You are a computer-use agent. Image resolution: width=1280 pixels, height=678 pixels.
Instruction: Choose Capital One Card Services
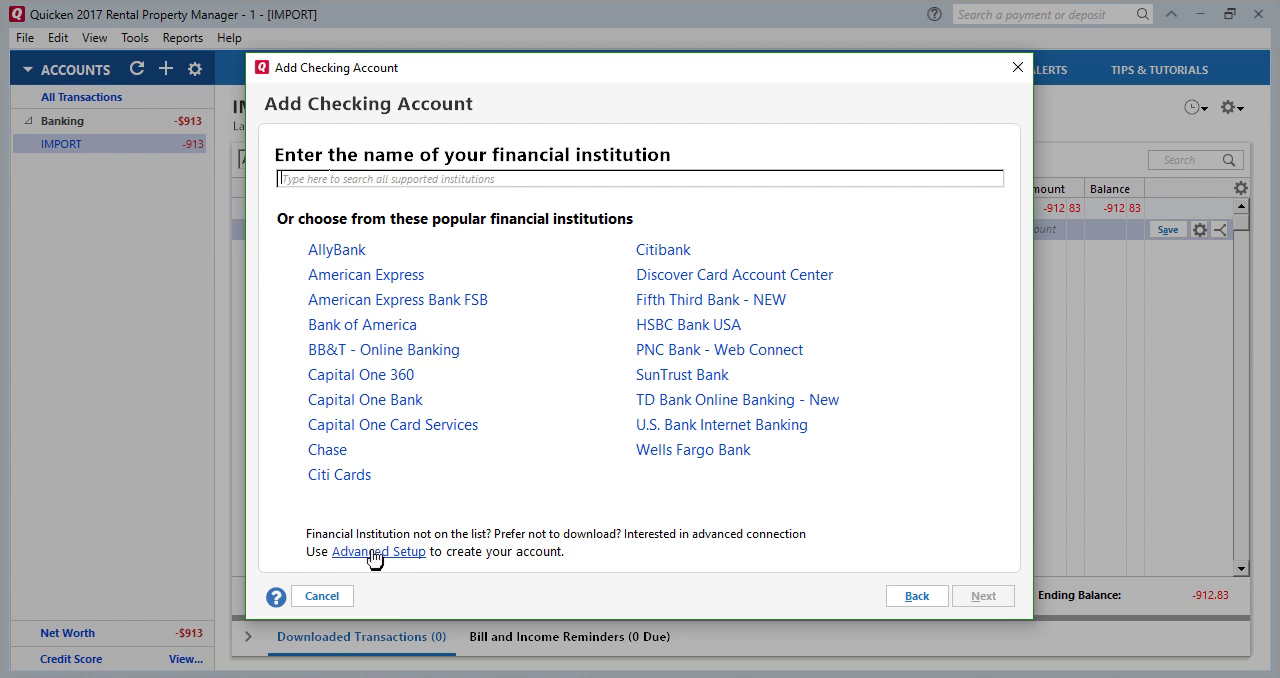click(x=393, y=425)
